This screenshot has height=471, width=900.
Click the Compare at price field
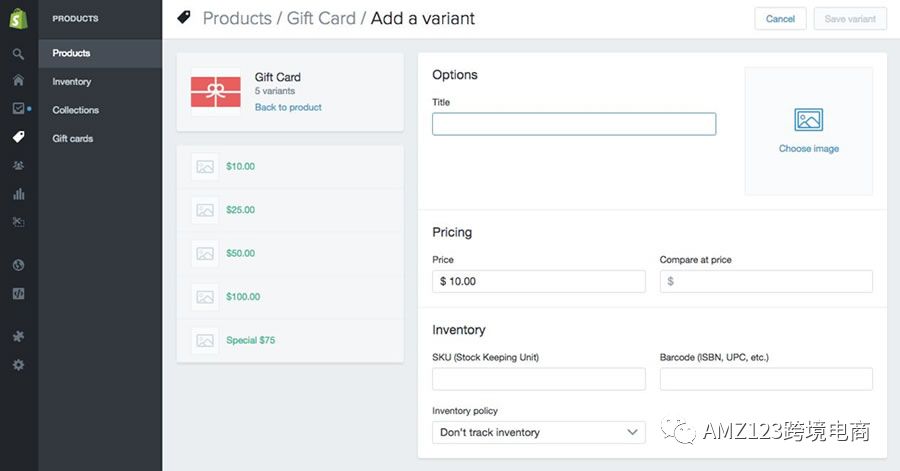[766, 281]
